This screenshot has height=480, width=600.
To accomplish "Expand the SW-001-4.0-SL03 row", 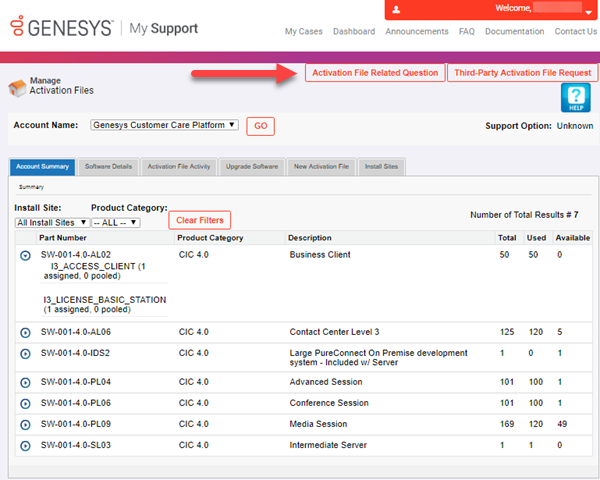I will coord(25,446).
